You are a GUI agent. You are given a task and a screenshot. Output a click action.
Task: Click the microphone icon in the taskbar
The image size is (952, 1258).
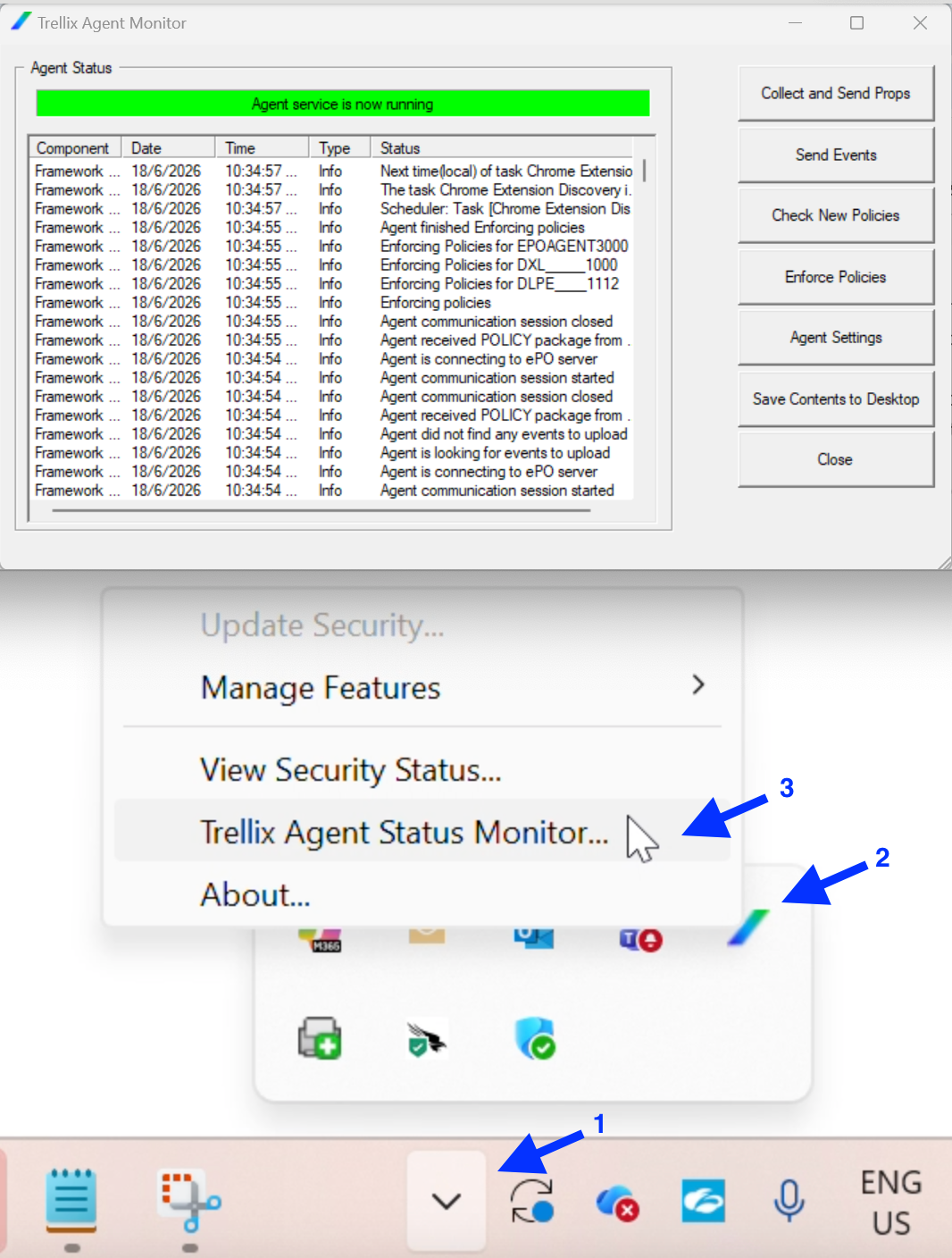[789, 1201]
